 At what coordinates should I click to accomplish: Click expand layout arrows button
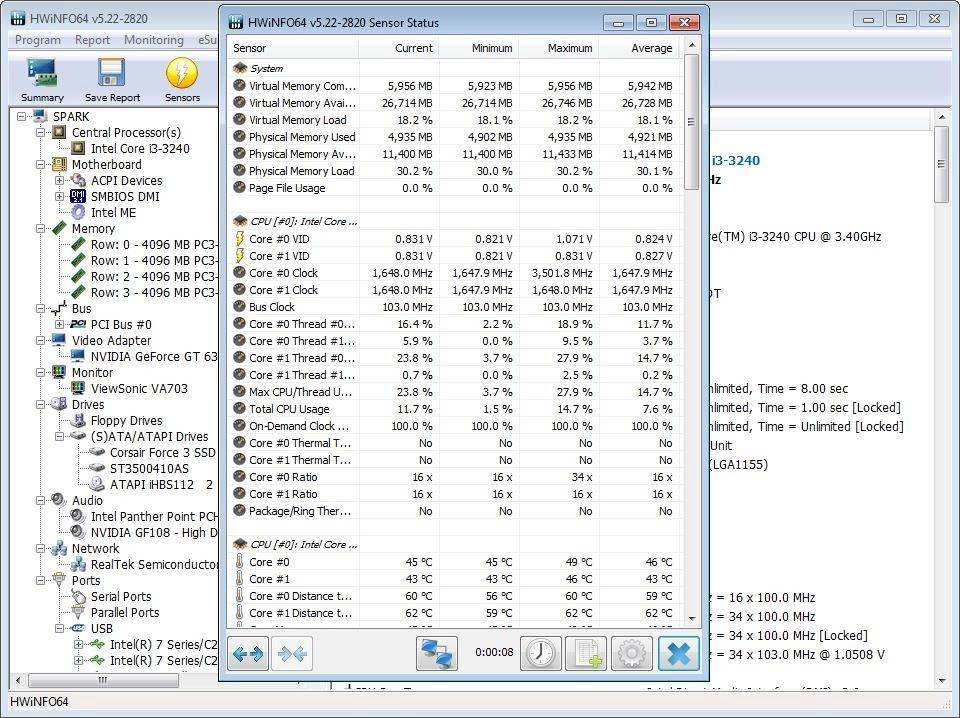pos(248,654)
